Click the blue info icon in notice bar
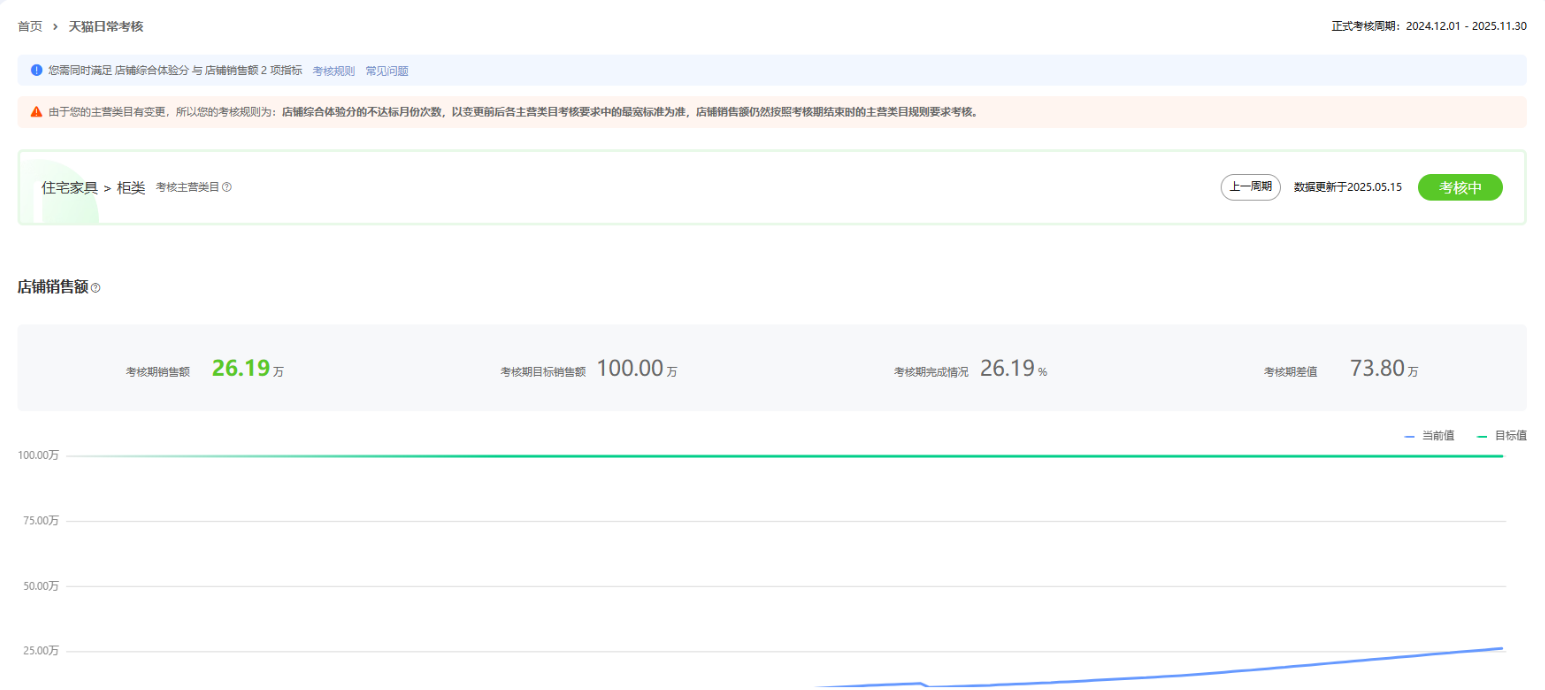1545x690 pixels. 37,70
